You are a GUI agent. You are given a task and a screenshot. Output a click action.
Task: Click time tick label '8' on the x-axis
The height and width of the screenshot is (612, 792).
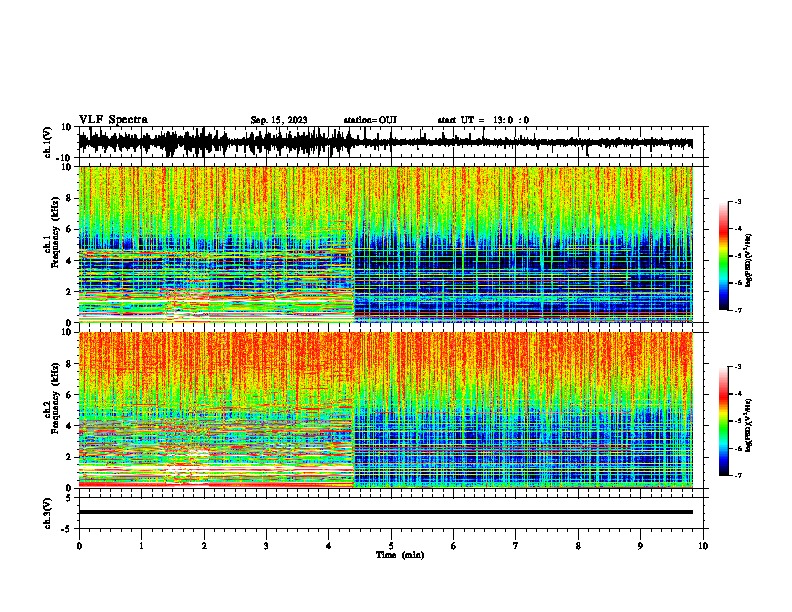(x=578, y=546)
